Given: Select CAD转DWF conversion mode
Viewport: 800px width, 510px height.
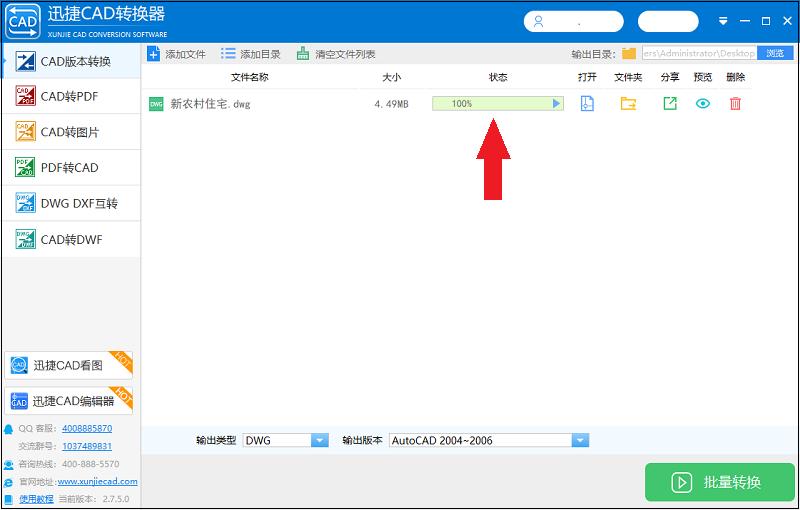Looking at the screenshot, I should pos(71,239).
